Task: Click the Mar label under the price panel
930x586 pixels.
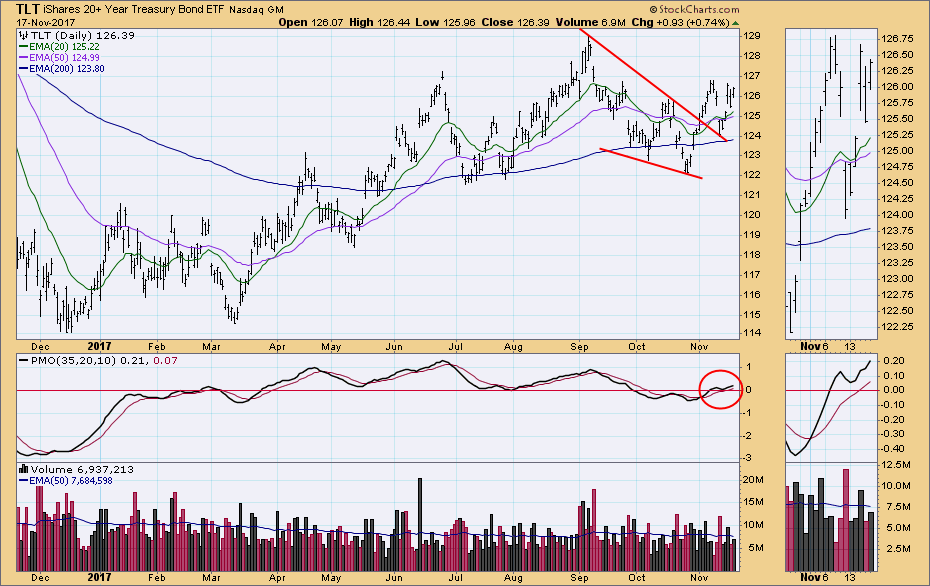Action: [x=211, y=346]
